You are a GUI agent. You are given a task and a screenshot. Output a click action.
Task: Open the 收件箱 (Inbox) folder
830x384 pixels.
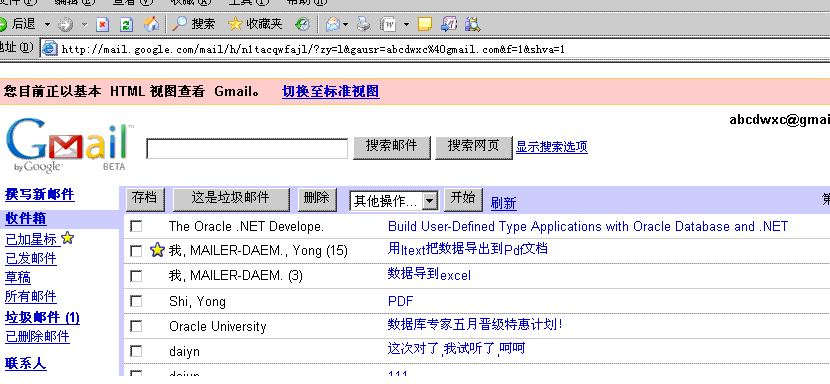point(25,219)
